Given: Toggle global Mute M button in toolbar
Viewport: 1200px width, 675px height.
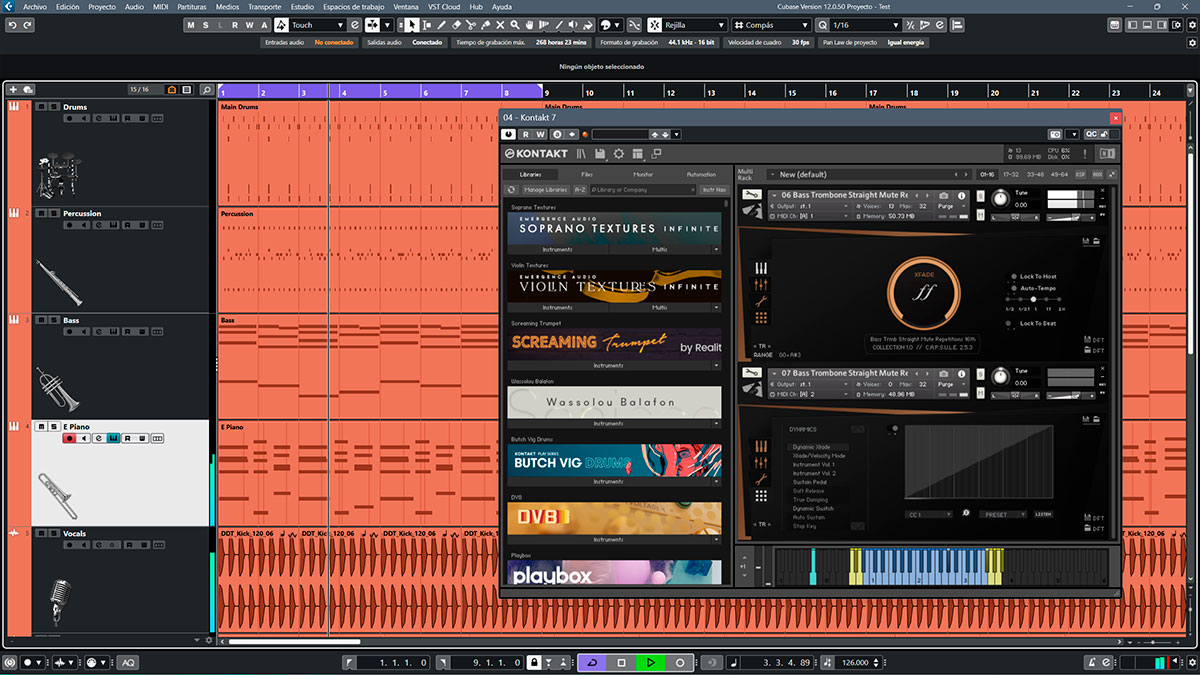Looking at the screenshot, I should click(x=192, y=25).
